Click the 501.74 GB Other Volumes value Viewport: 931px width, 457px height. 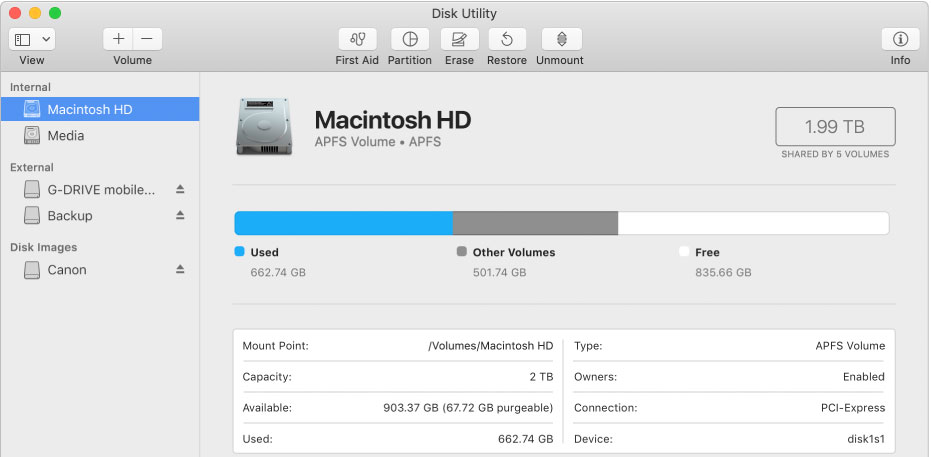point(499,272)
